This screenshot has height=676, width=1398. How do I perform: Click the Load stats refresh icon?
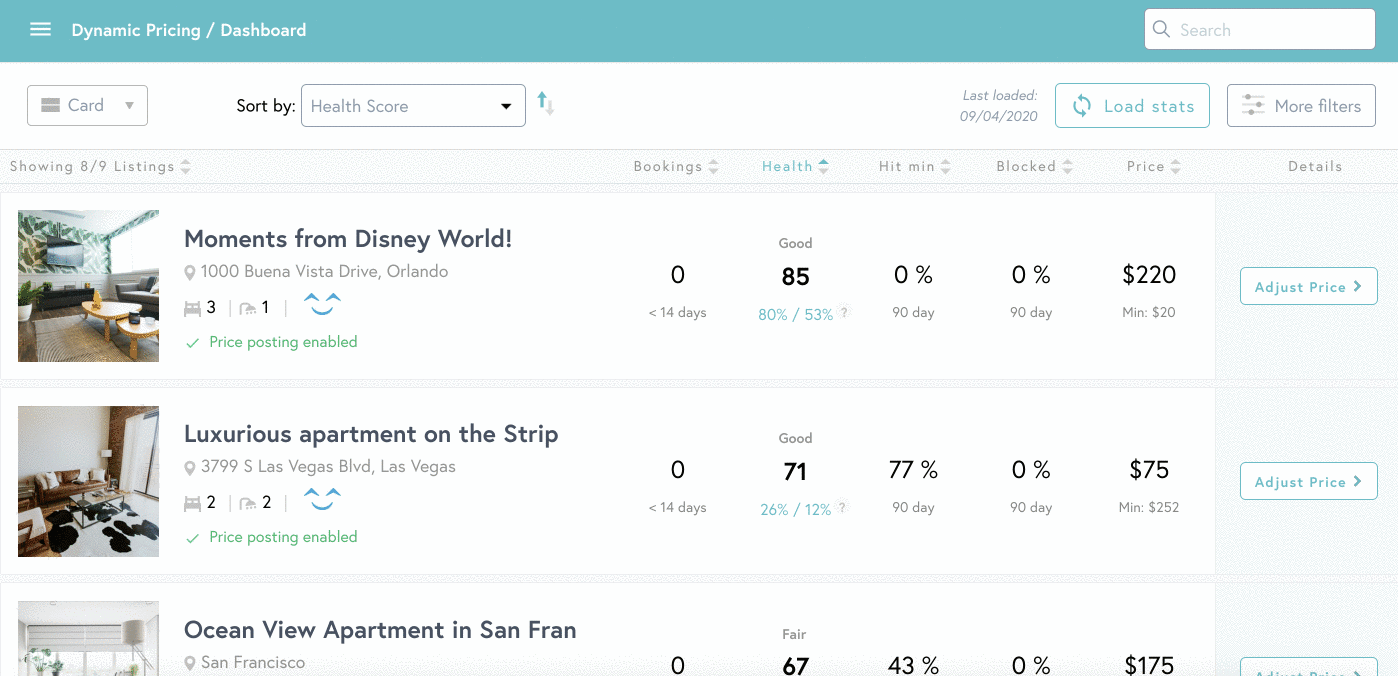click(x=1082, y=106)
